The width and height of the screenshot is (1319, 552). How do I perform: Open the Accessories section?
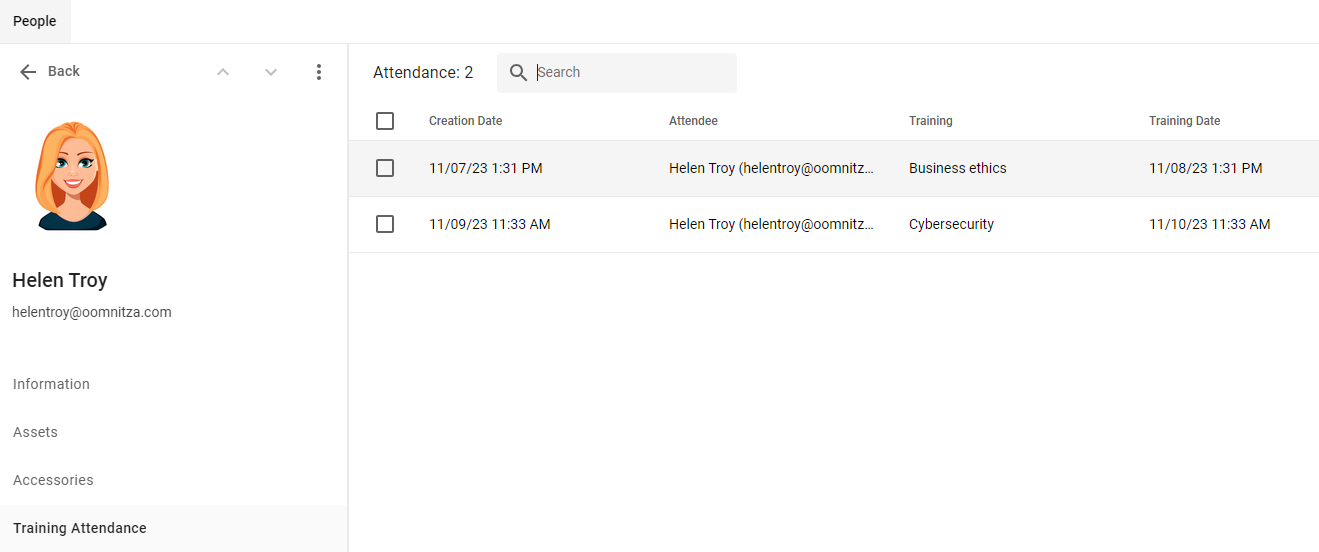click(x=53, y=480)
